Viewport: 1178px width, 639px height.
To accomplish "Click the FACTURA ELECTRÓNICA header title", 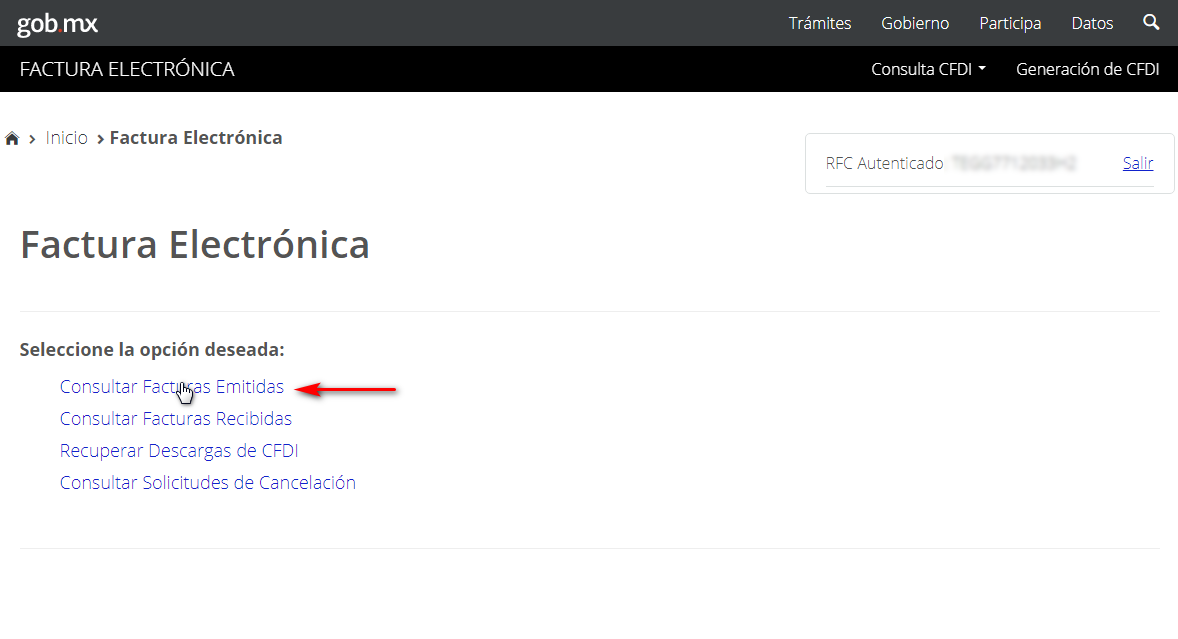I will point(127,69).
